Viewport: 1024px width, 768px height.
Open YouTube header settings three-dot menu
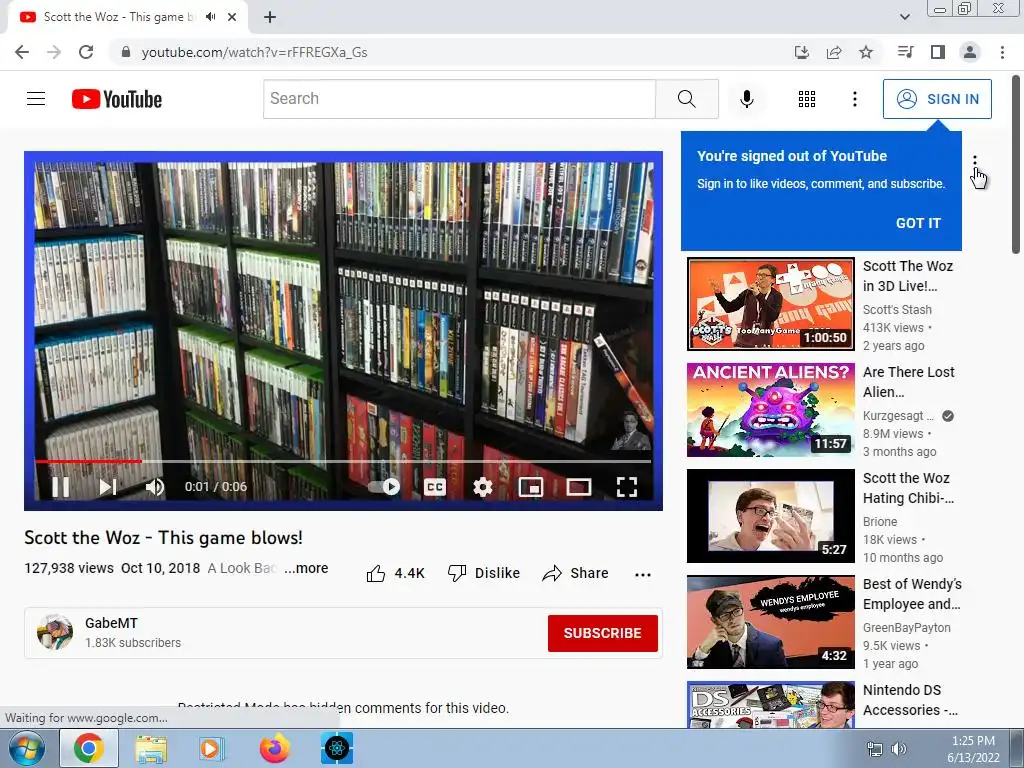[854, 99]
